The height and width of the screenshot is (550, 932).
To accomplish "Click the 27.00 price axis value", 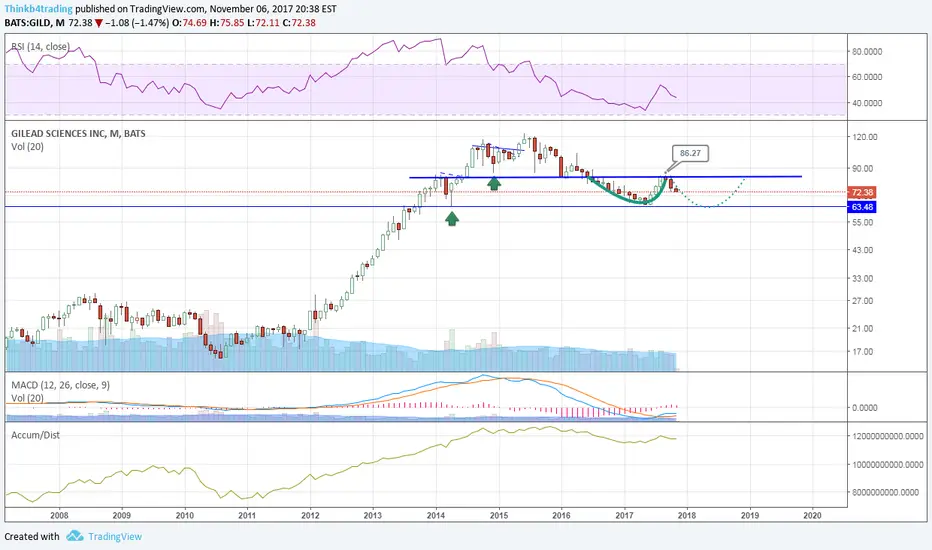I will click(x=862, y=301).
